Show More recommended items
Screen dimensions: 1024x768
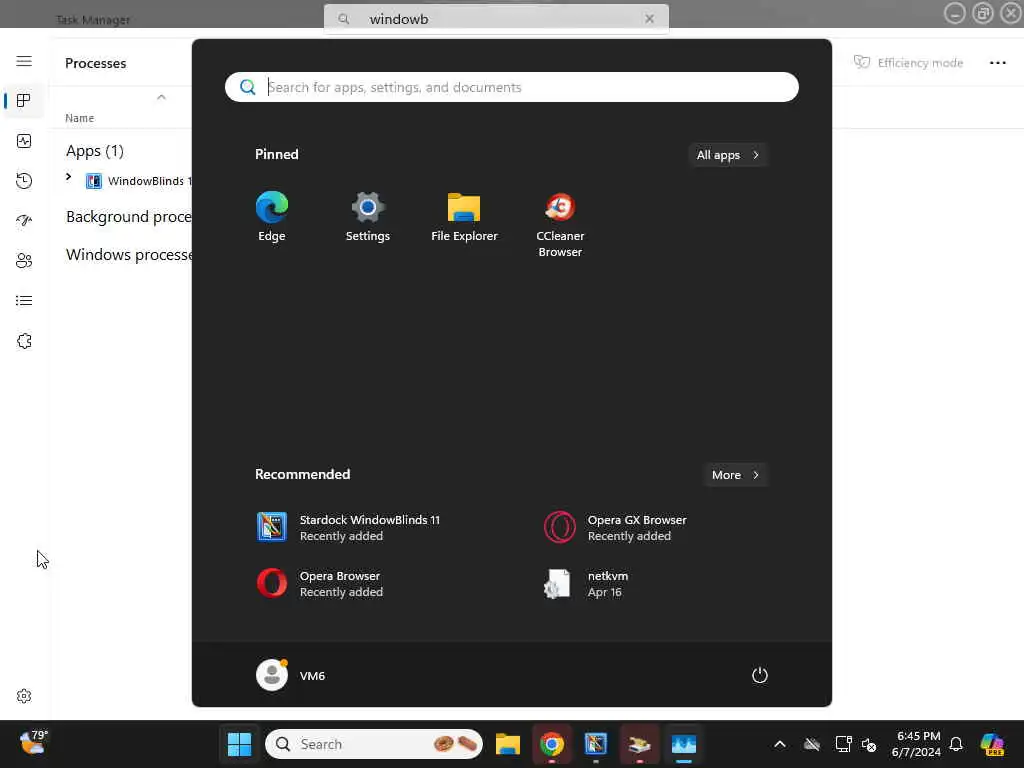click(735, 475)
